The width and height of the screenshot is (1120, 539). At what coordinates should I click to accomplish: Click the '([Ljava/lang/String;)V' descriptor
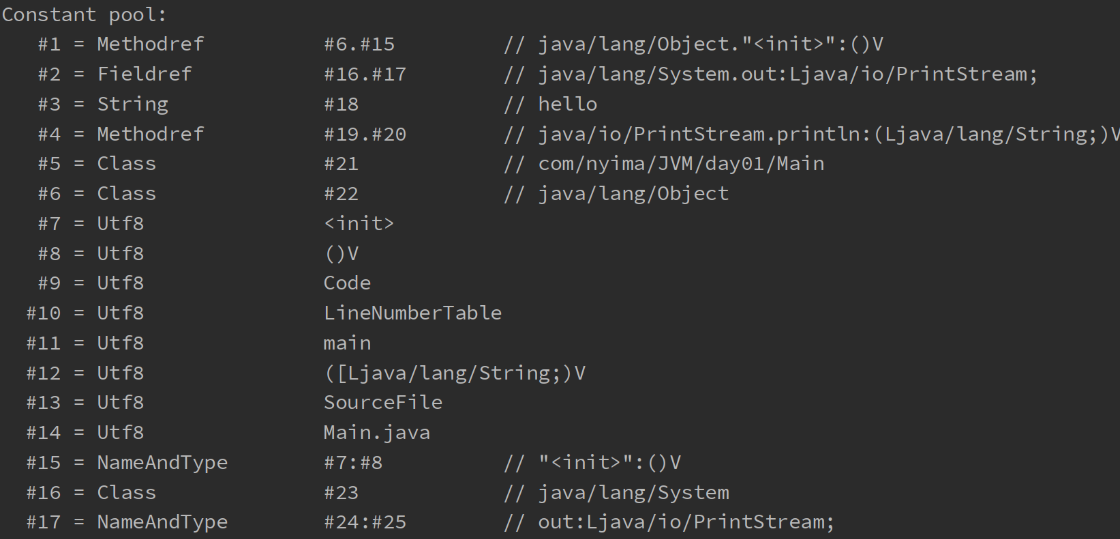point(454,373)
